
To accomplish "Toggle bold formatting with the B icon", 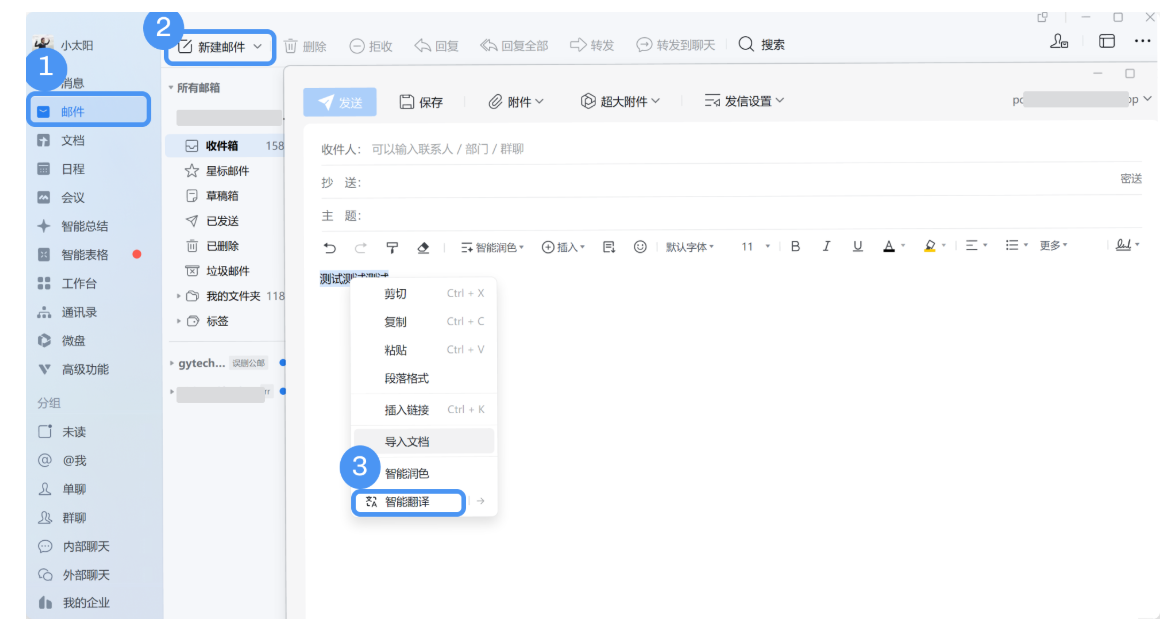I will (795, 247).
